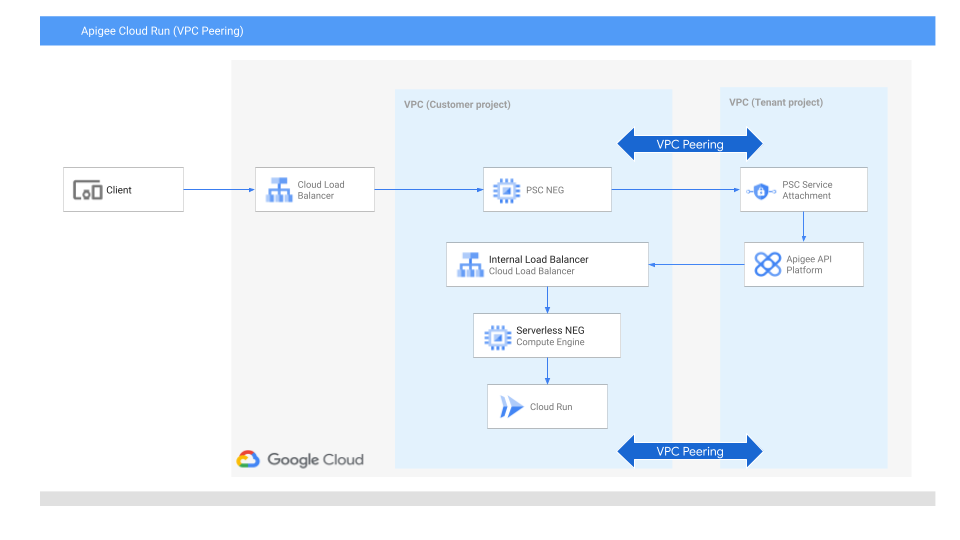Click the external Cloud Load Balancer icon
The image size is (960, 540).
tap(279, 190)
